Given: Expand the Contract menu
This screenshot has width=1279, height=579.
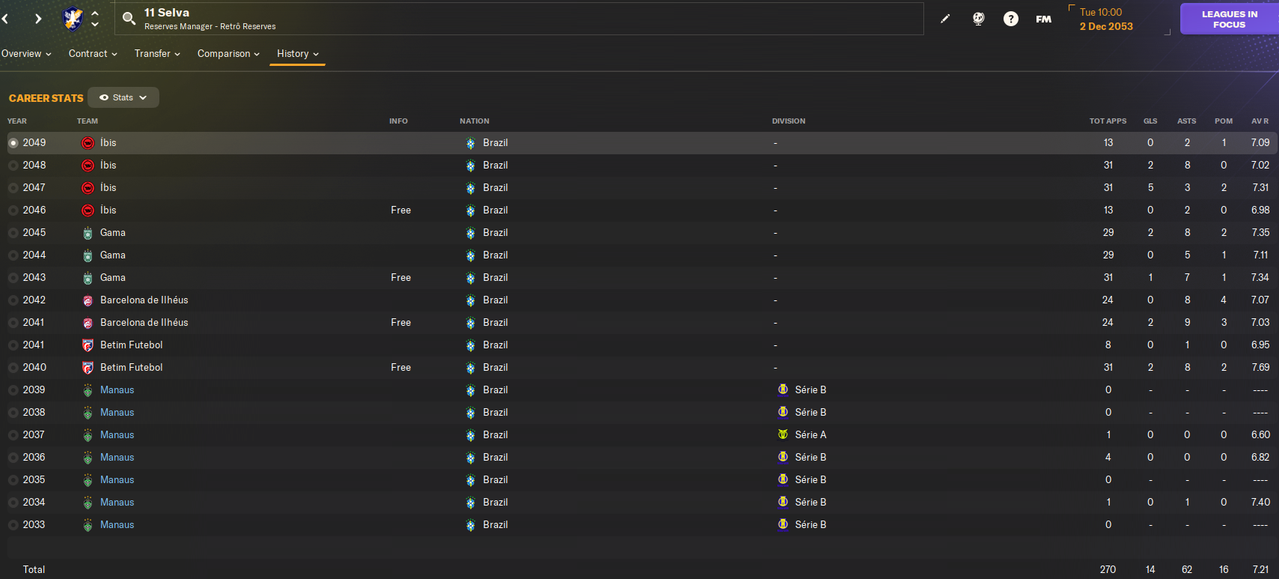Looking at the screenshot, I should [92, 54].
